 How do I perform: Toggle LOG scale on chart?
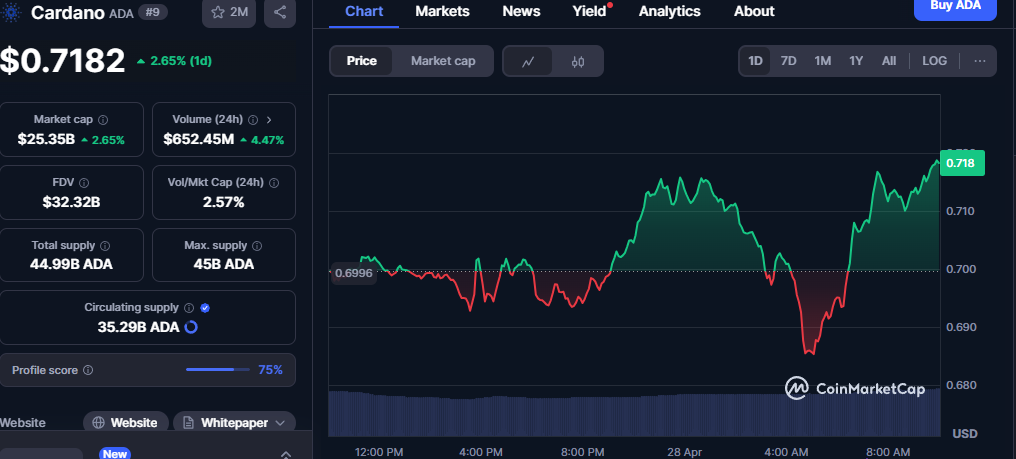click(934, 61)
